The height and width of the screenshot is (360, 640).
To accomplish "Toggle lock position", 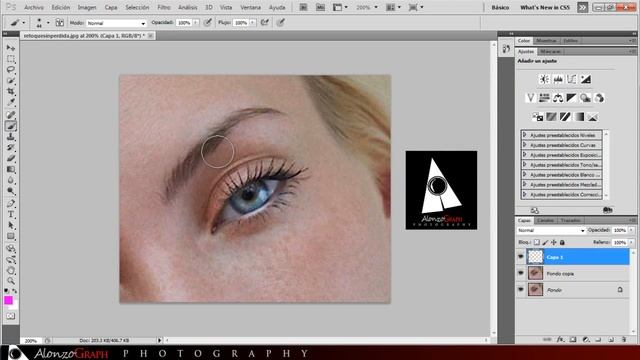I will tap(554, 242).
